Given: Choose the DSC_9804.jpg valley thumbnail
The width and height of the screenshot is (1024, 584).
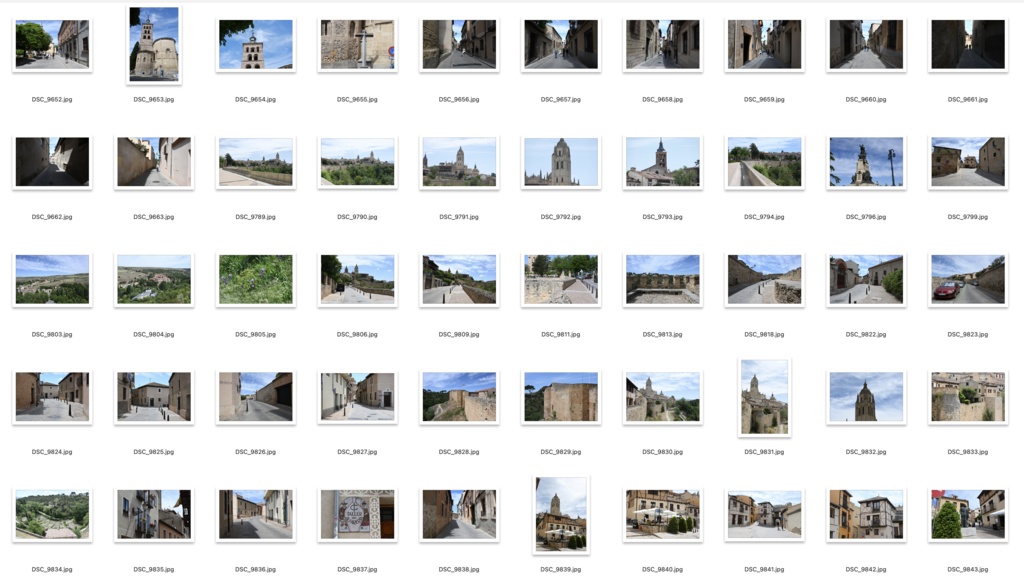Looking at the screenshot, I should [153, 280].
